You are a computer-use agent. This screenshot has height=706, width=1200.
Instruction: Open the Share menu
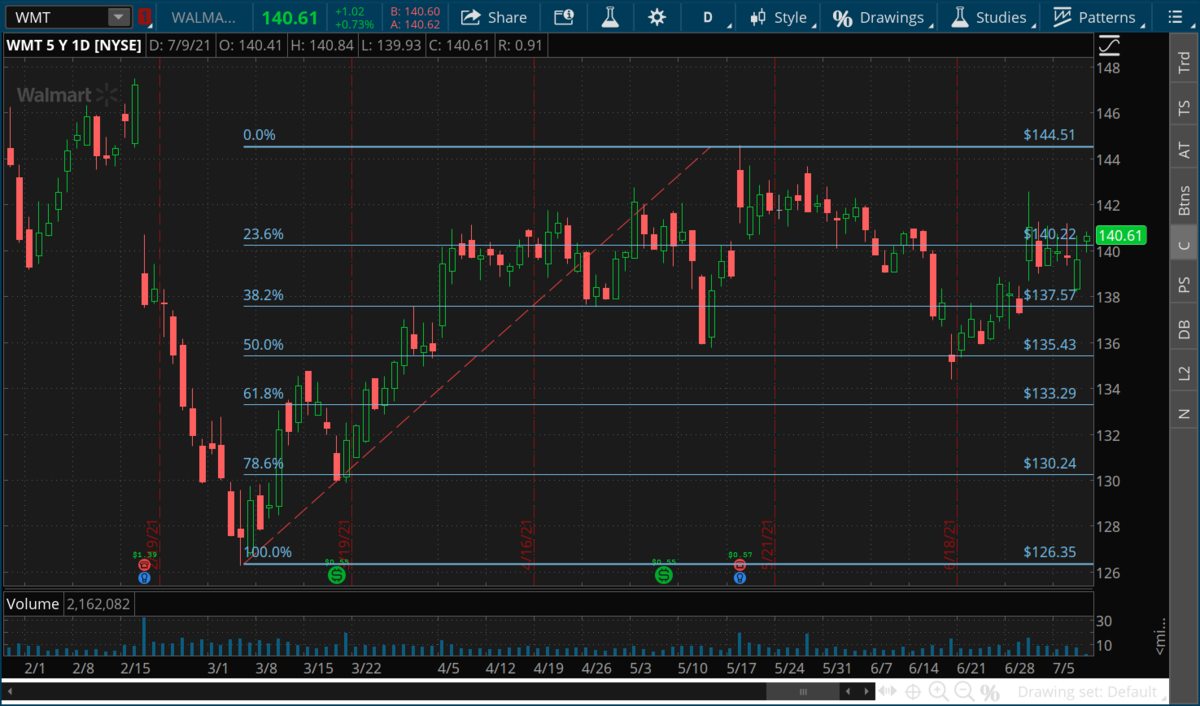pos(494,17)
